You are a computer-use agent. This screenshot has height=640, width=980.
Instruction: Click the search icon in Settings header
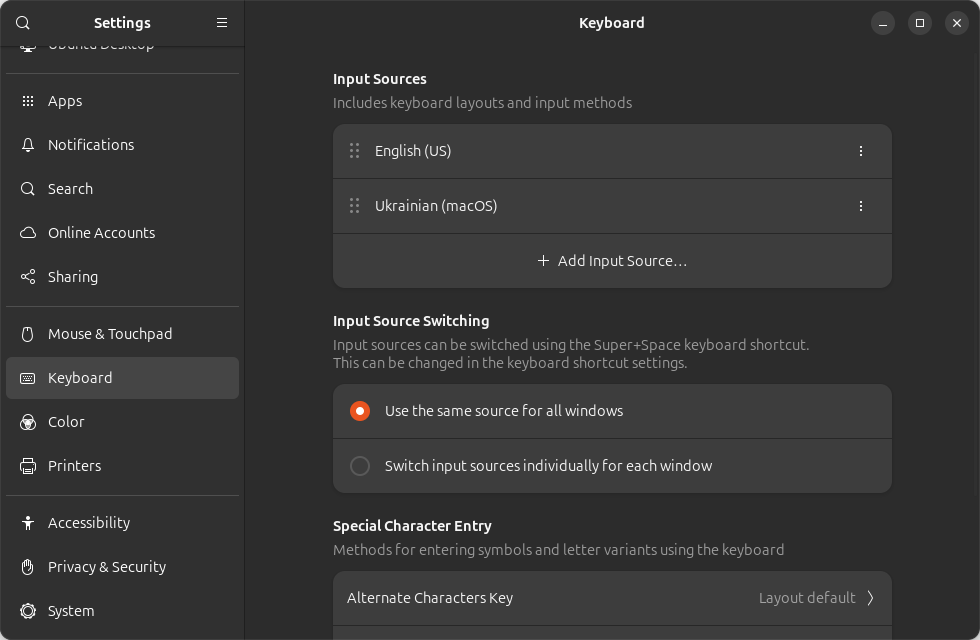(x=23, y=23)
